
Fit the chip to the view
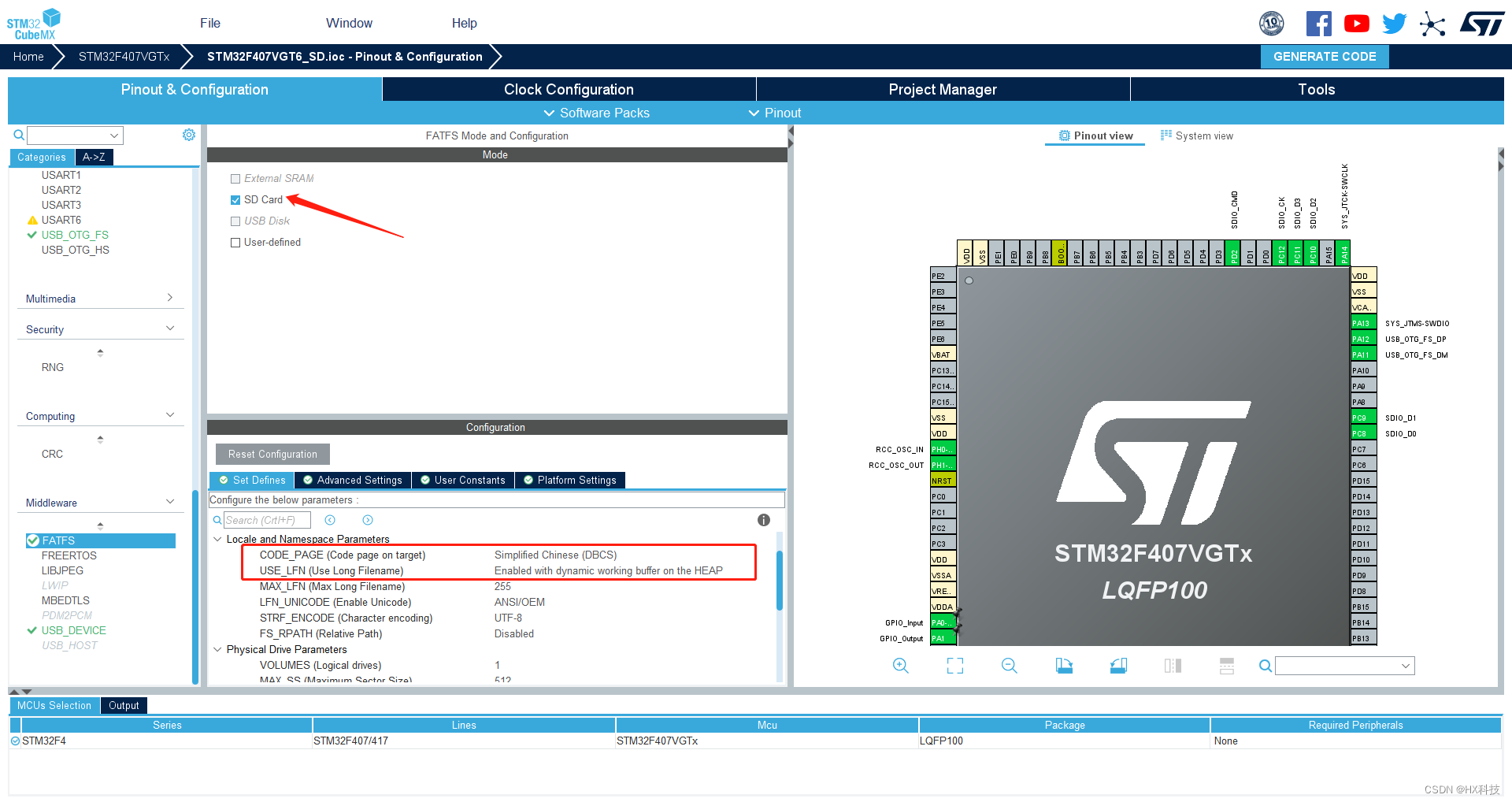(x=955, y=666)
